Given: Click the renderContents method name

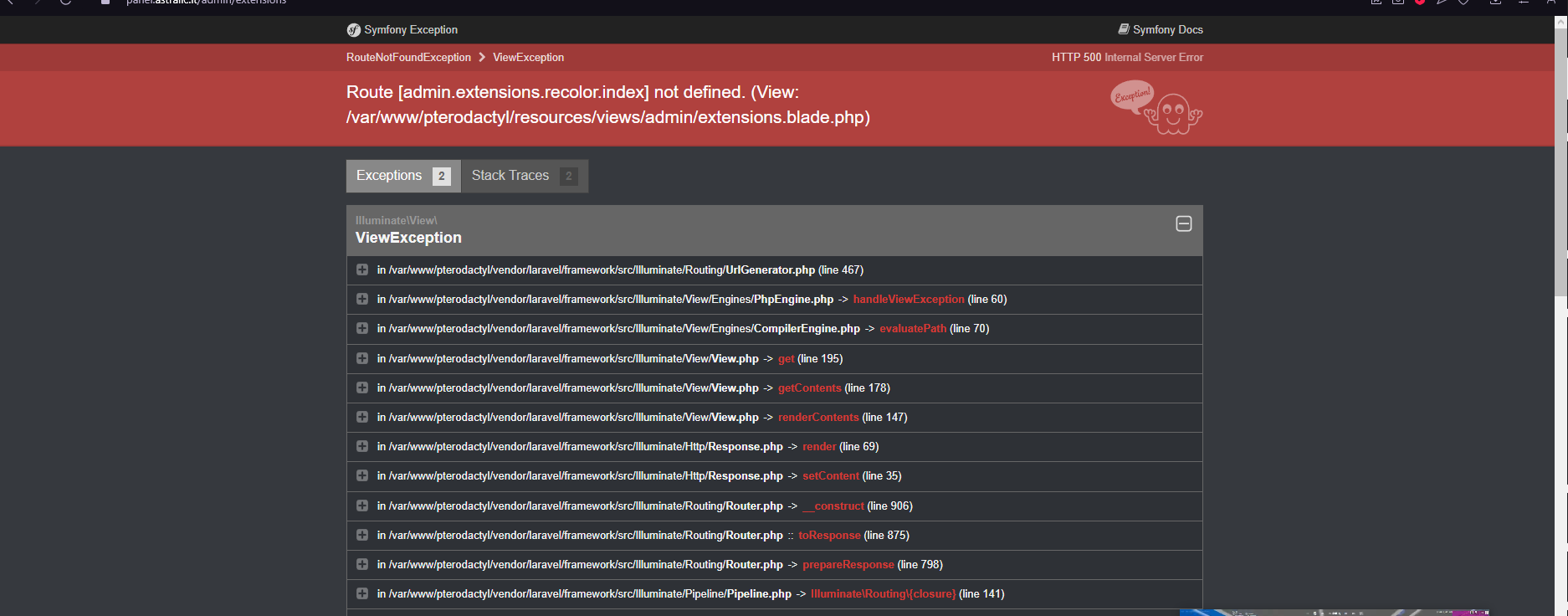Looking at the screenshot, I should pos(818,418).
